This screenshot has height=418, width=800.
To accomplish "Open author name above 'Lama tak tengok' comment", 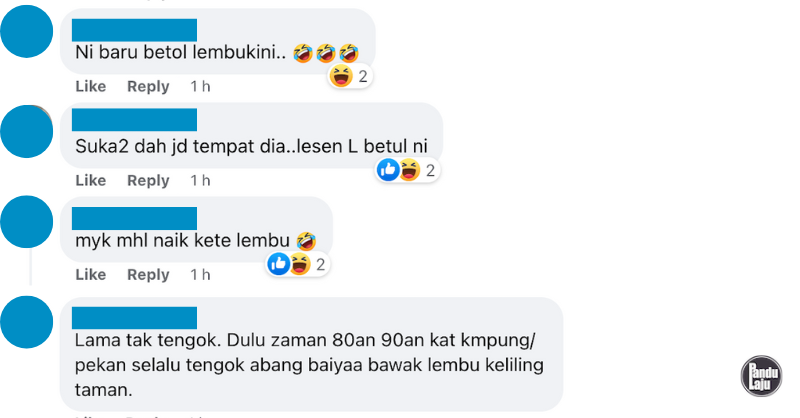I will point(134,317).
